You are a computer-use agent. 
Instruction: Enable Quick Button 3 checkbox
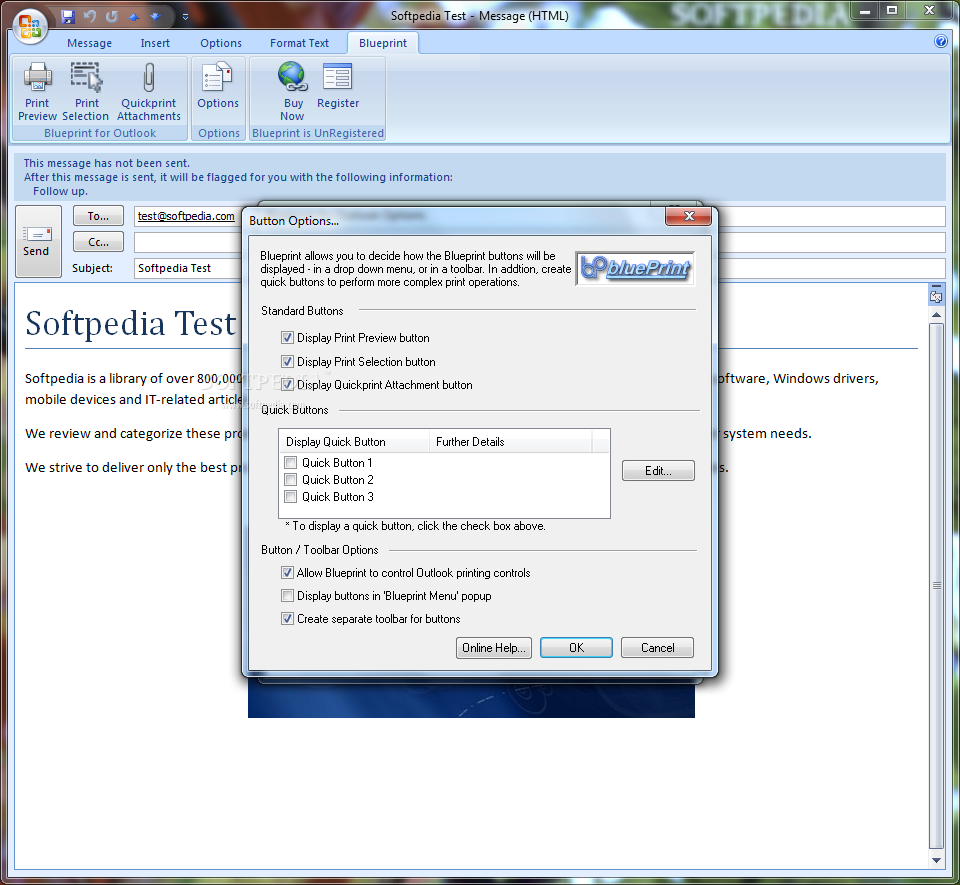[x=291, y=496]
